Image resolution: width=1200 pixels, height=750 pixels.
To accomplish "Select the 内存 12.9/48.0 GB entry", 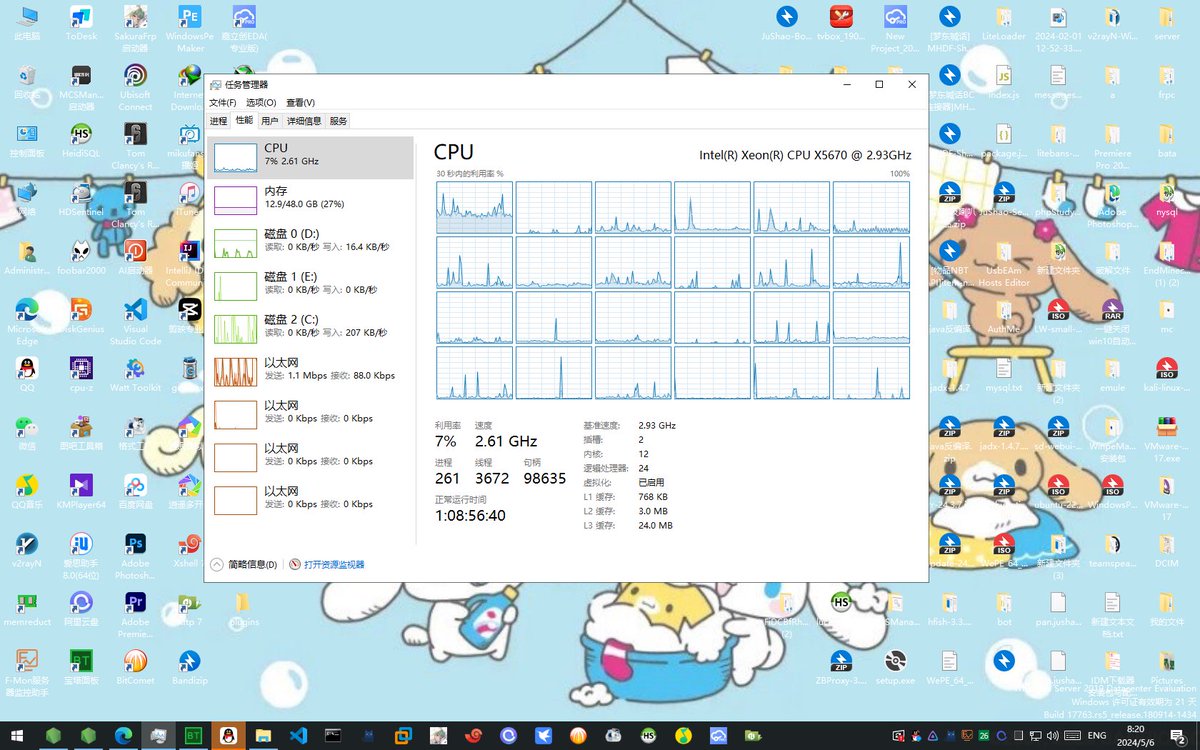I will (x=310, y=200).
